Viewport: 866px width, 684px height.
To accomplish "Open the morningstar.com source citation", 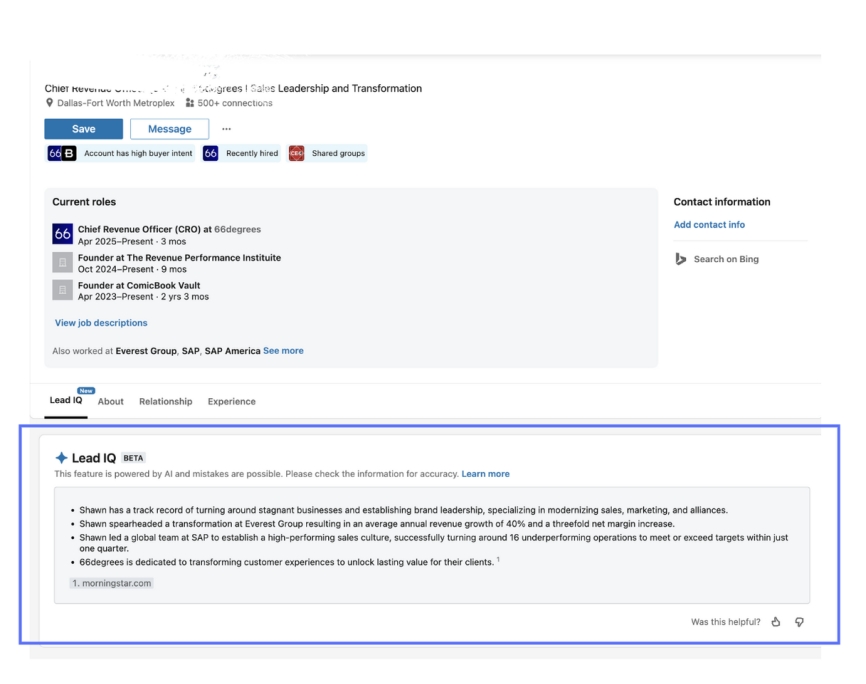I will (x=112, y=583).
